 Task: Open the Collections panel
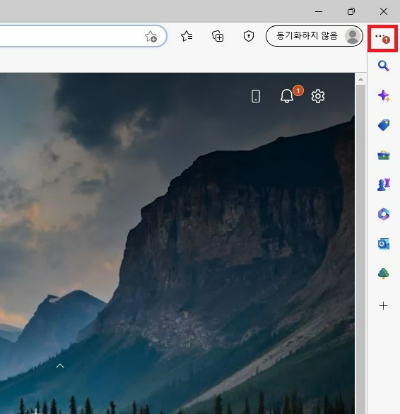[x=218, y=36]
